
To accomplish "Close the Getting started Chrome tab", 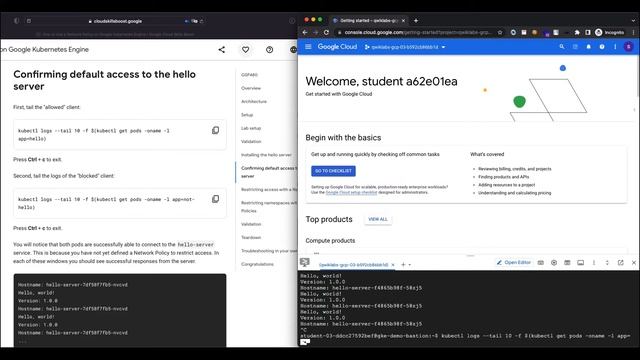I will pyautogui.click(x=403, y=20).
